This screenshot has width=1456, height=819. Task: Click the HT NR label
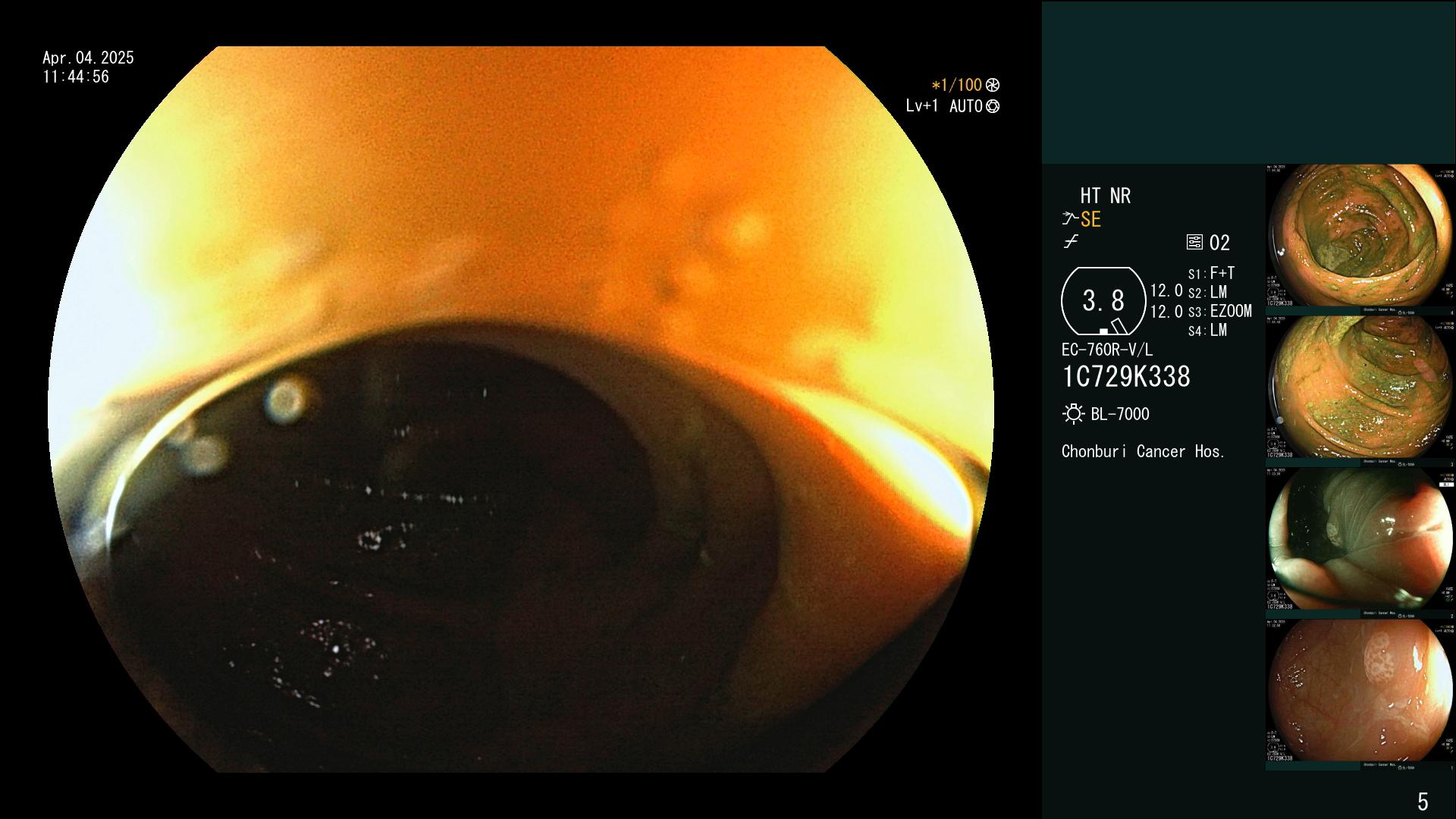1105,196
